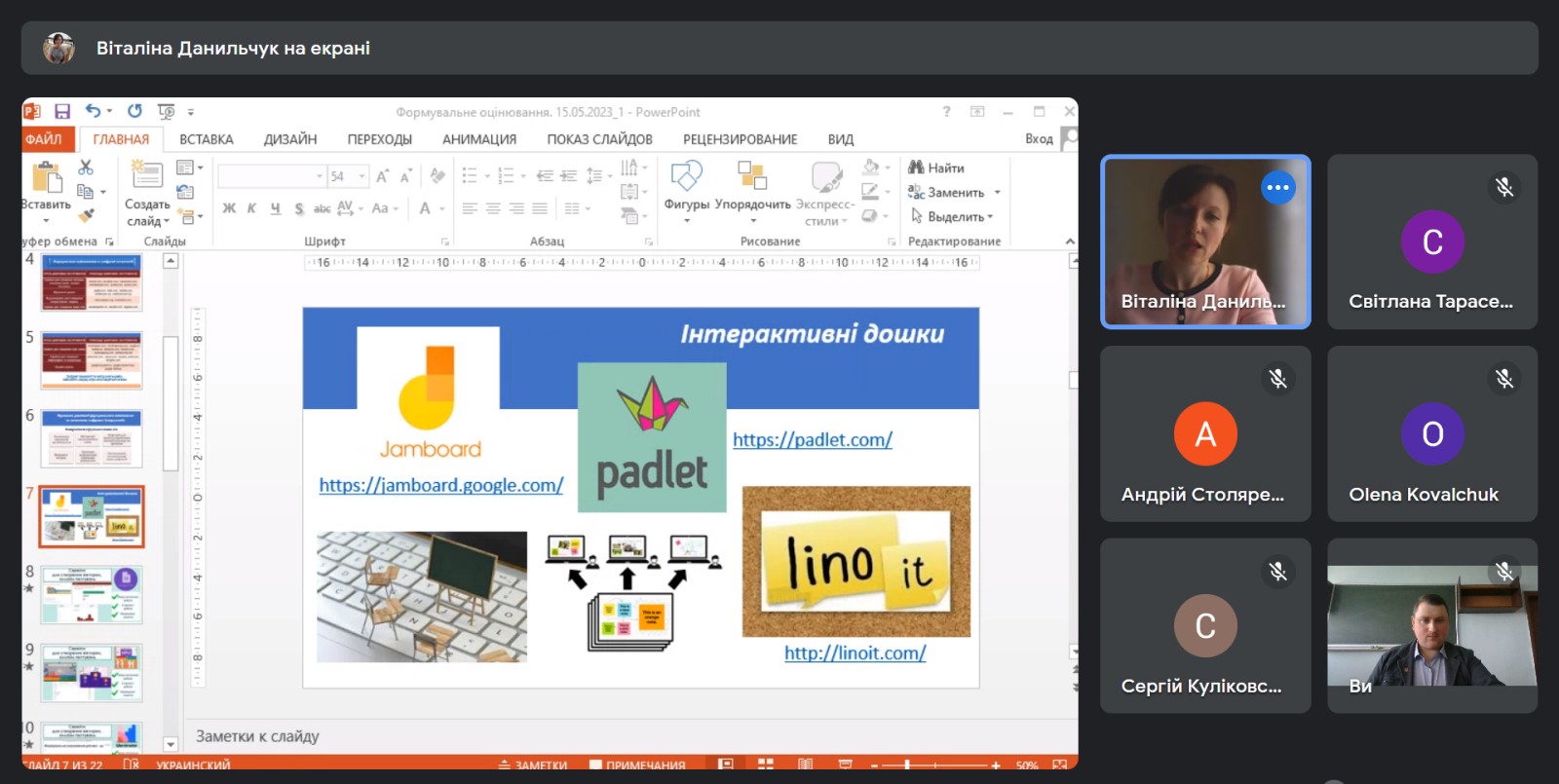Switch to slide sorter view in status bar
This screenshot has width=1559, height=784.
point(766,765)
